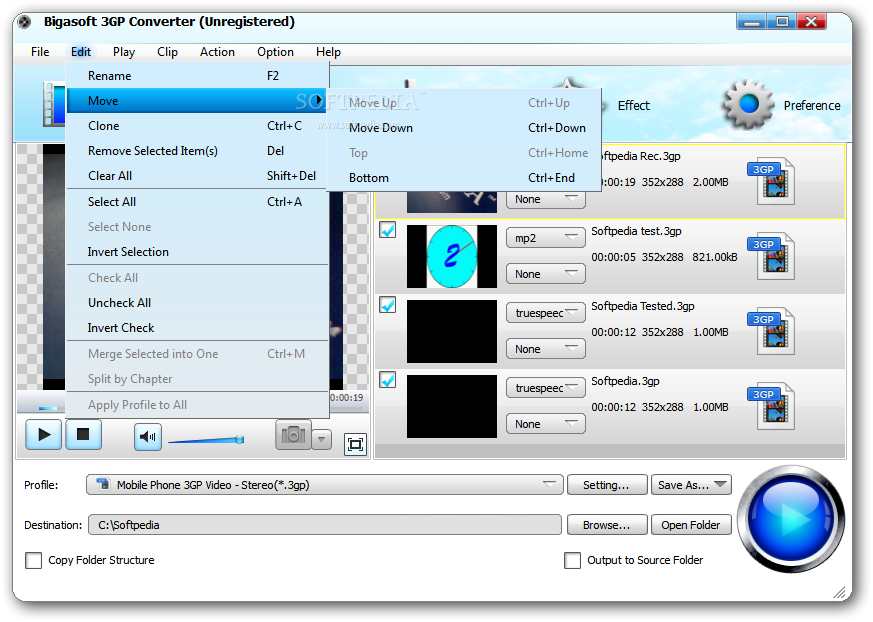873x622 pixels.
Task: Click the file name Softpedia Tested.3gp
Action: (643, 306)
